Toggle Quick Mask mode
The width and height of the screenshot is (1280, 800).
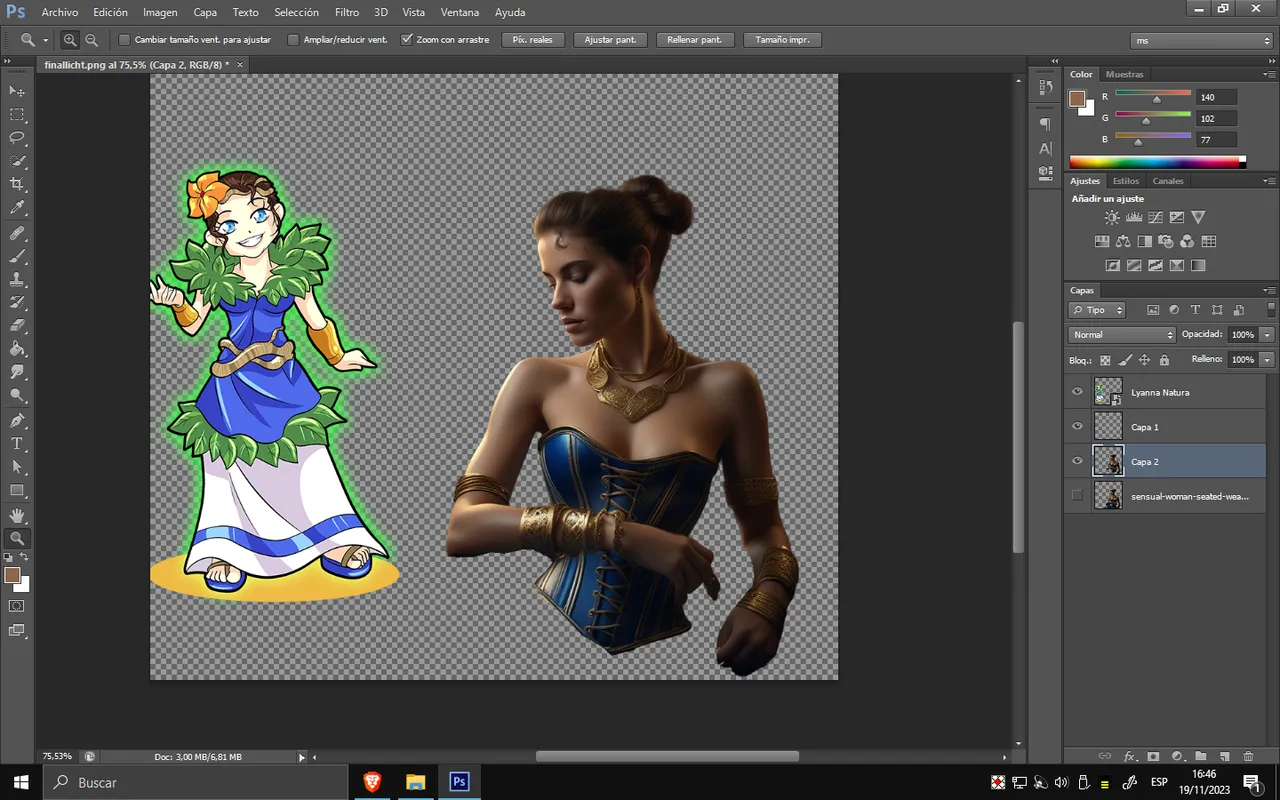pyautogui.click(x=17, y=606)
